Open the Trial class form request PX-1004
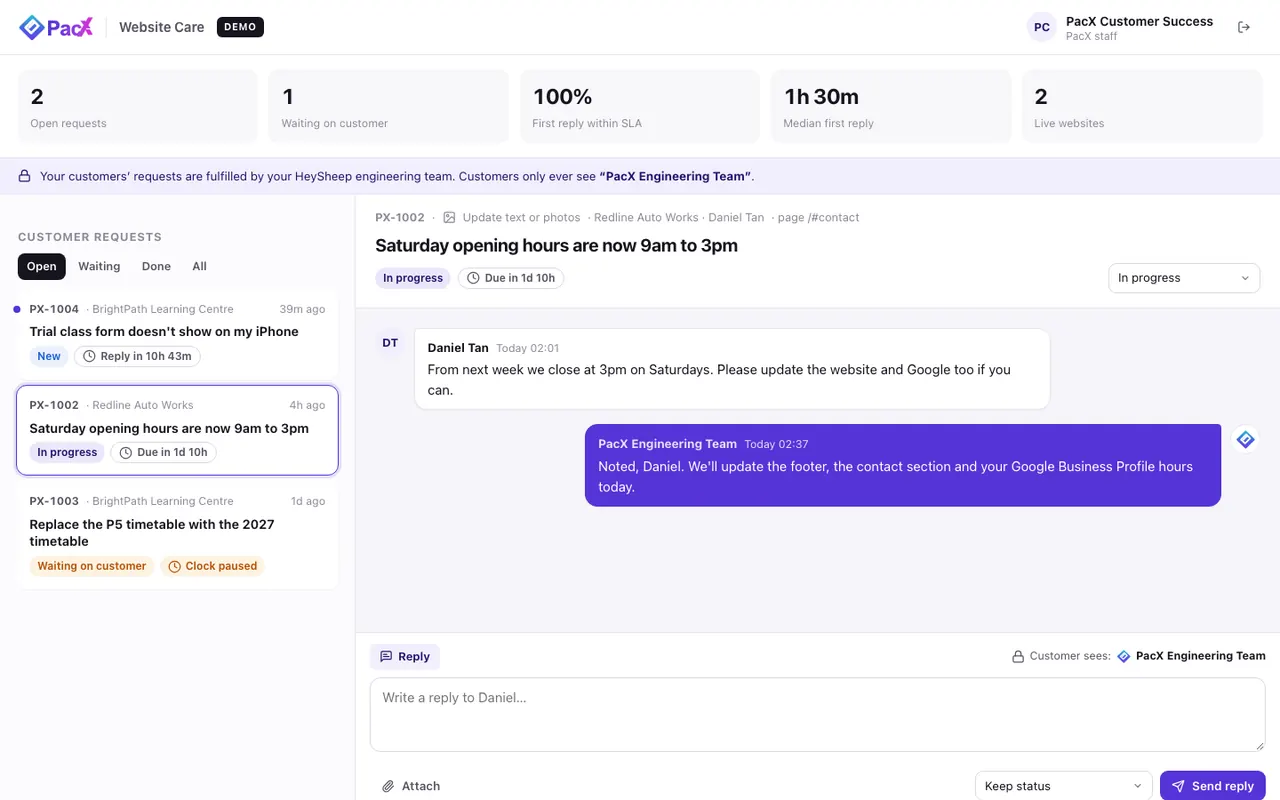 (x=177, y=336)
